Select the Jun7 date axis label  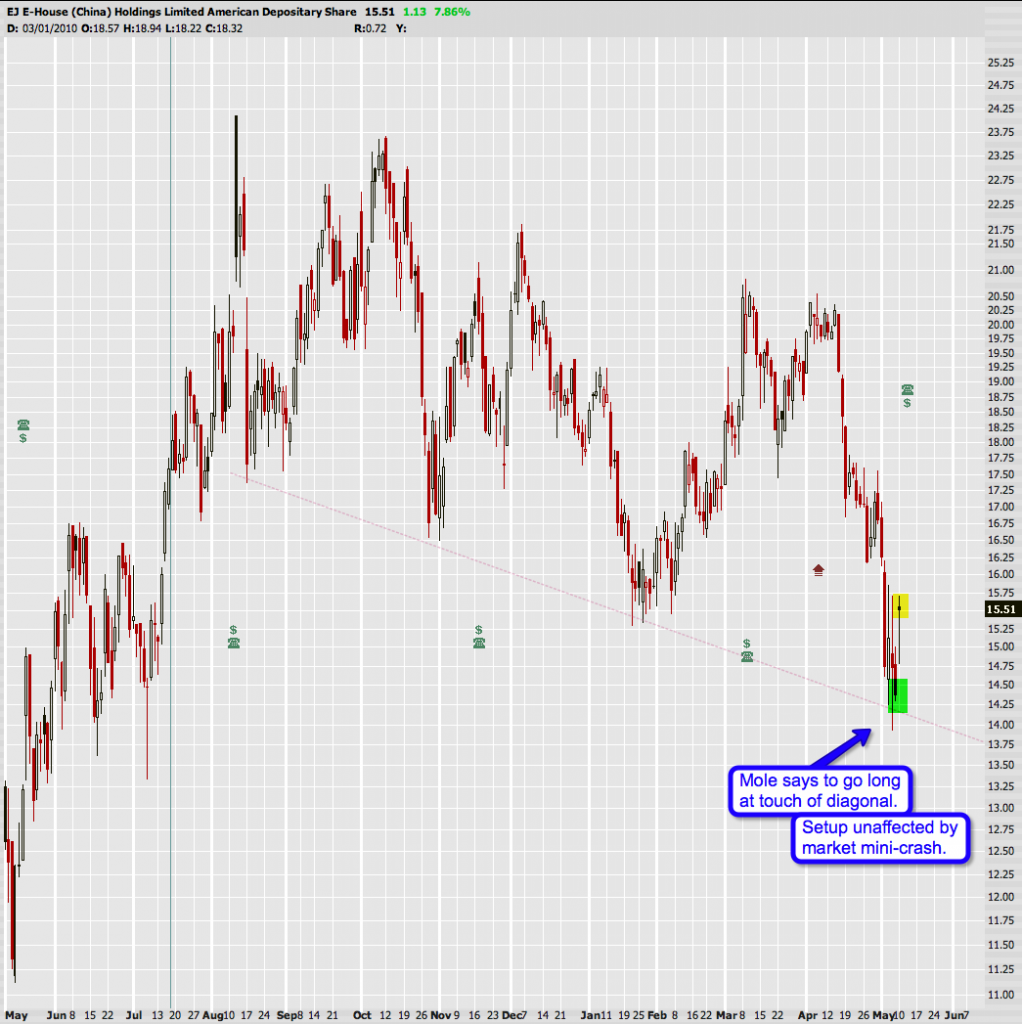click(957, 1015)
